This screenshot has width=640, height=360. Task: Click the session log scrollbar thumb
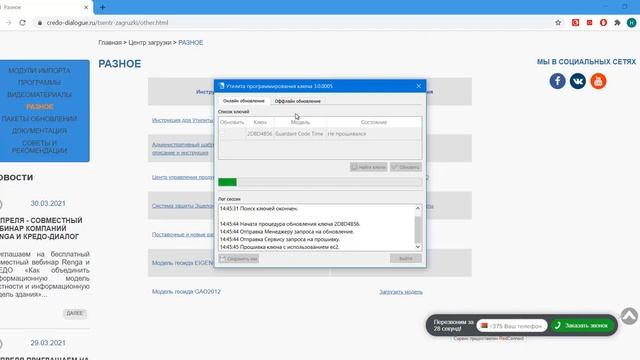coord(418,229)
